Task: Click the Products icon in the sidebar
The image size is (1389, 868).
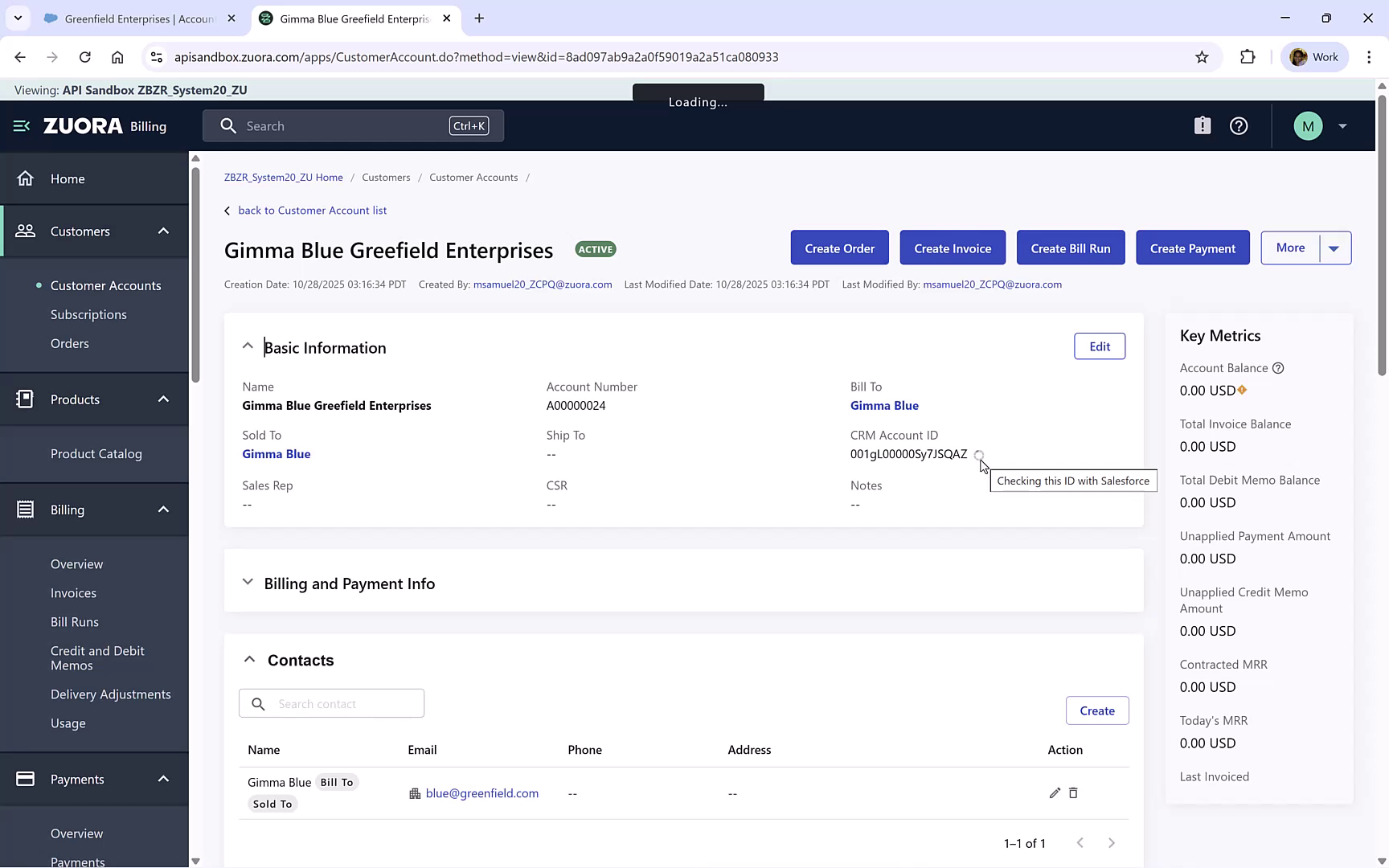Action: [25, 399]
